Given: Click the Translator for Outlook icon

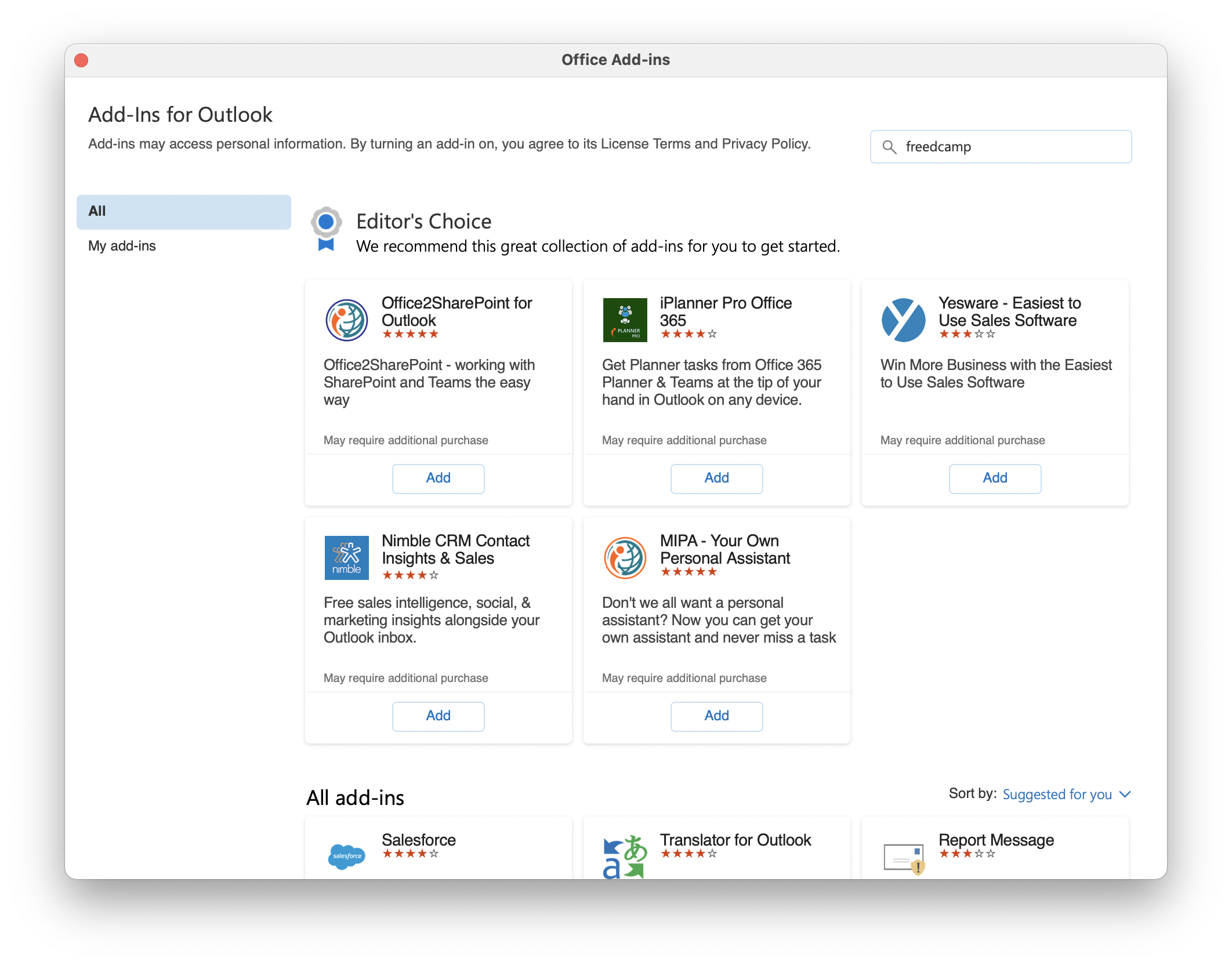Looking at the screenshot, I should (625, 857).
